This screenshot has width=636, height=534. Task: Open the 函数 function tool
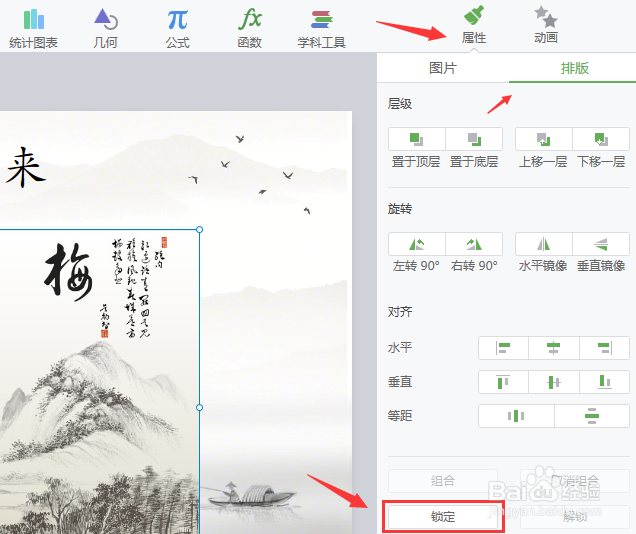point(249,29)
